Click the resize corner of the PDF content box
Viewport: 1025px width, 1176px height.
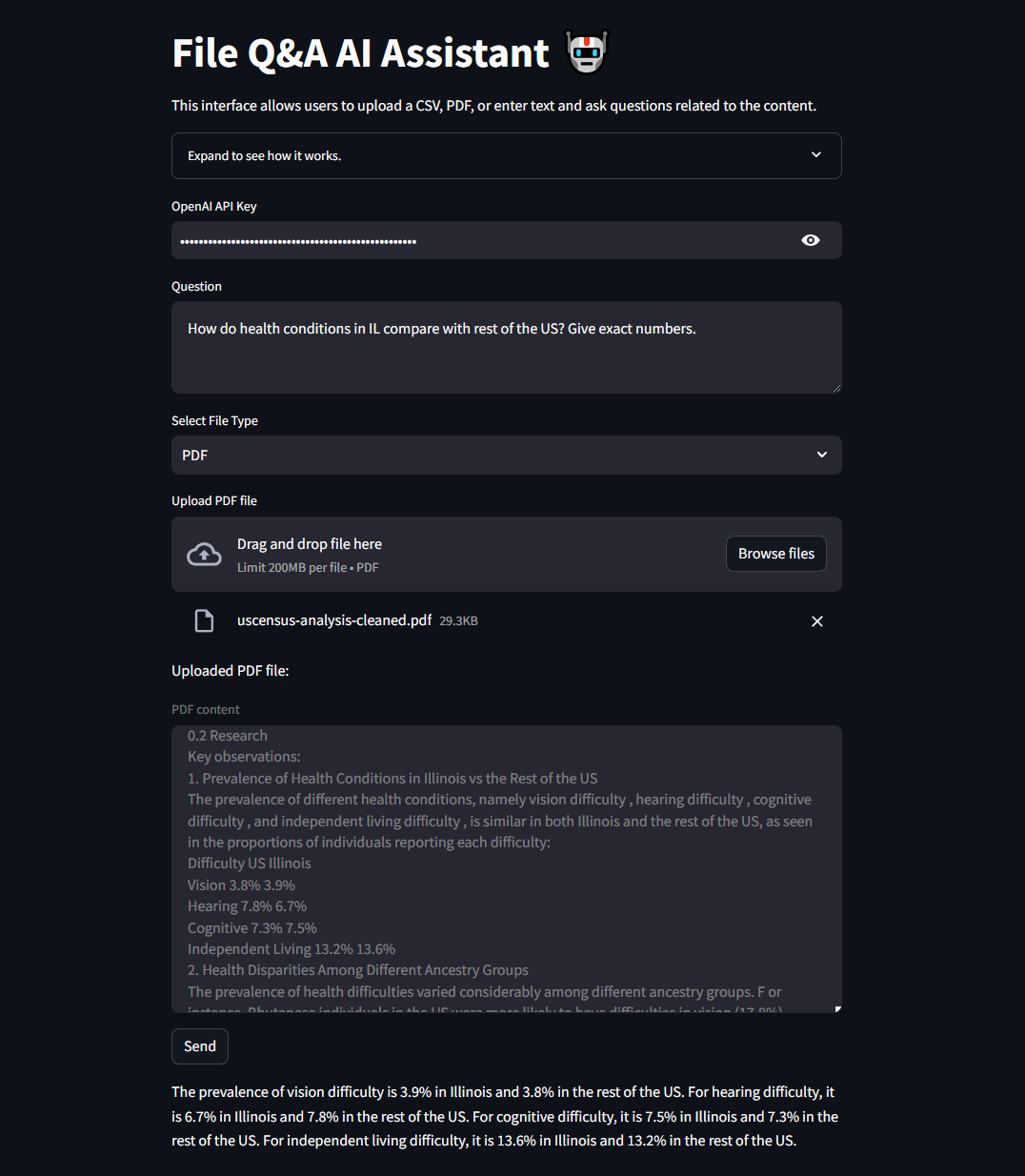pos(836,1006)
